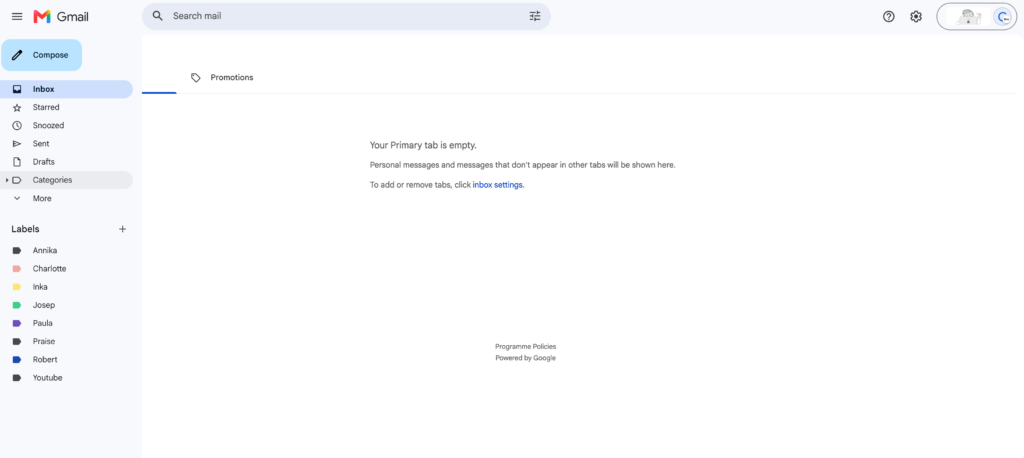Click the dark tag icon beside Praise
This screenshot has width=1024, height=458.
point(17,342)
